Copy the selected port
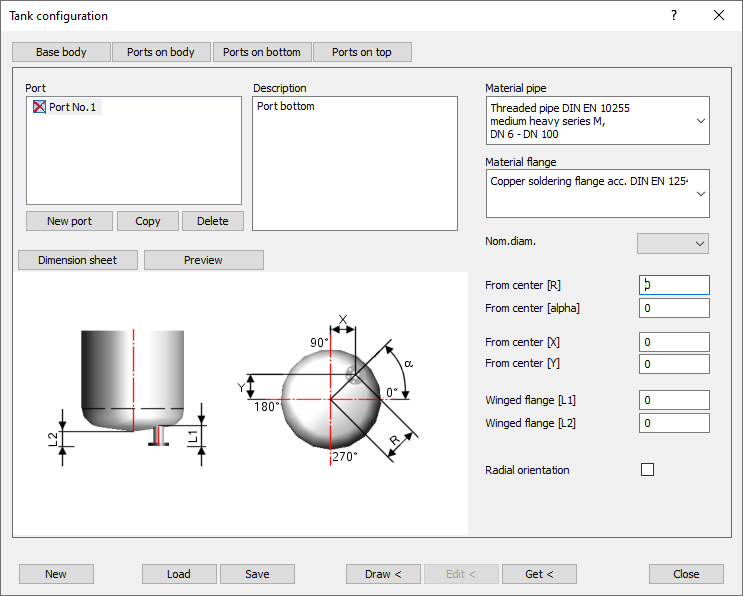The height and width of the screenshot is (596, 743). coord(148,221)
